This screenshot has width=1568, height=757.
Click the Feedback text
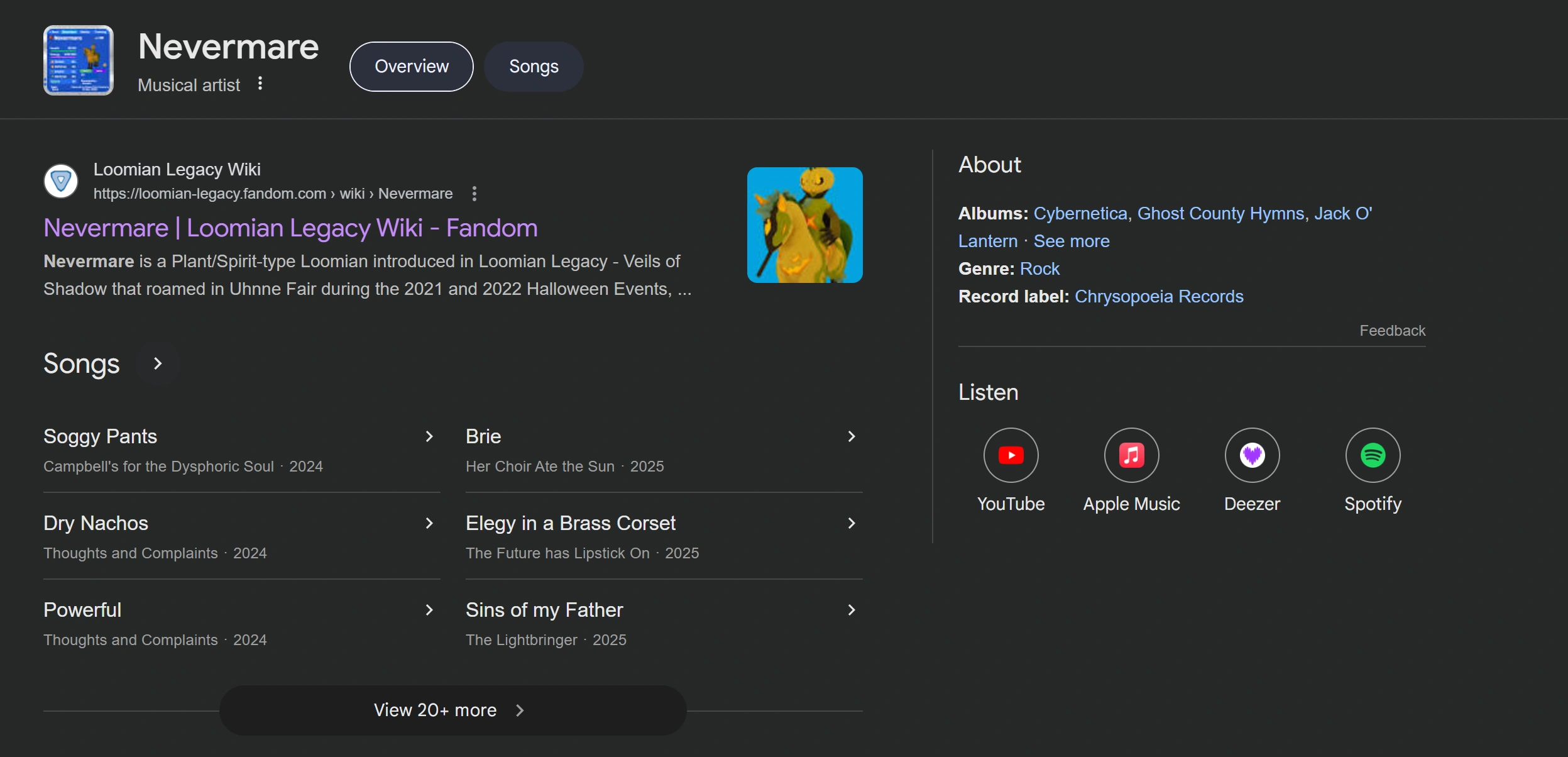[x=1392, y=331]
